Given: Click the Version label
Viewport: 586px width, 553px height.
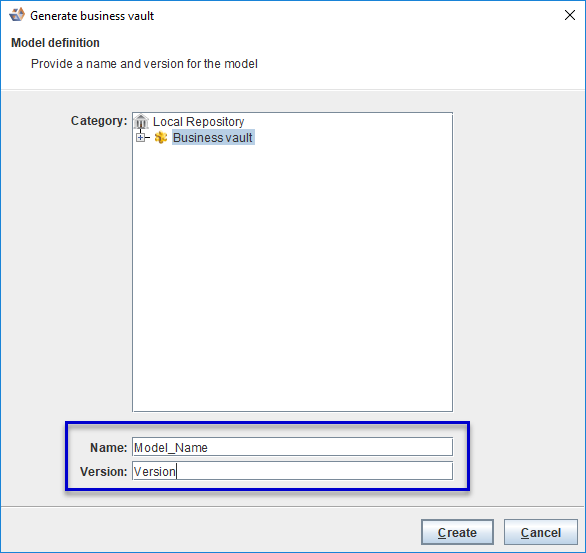Looking at the screenshot, I should pyautogui.click(x=104, y=472).
